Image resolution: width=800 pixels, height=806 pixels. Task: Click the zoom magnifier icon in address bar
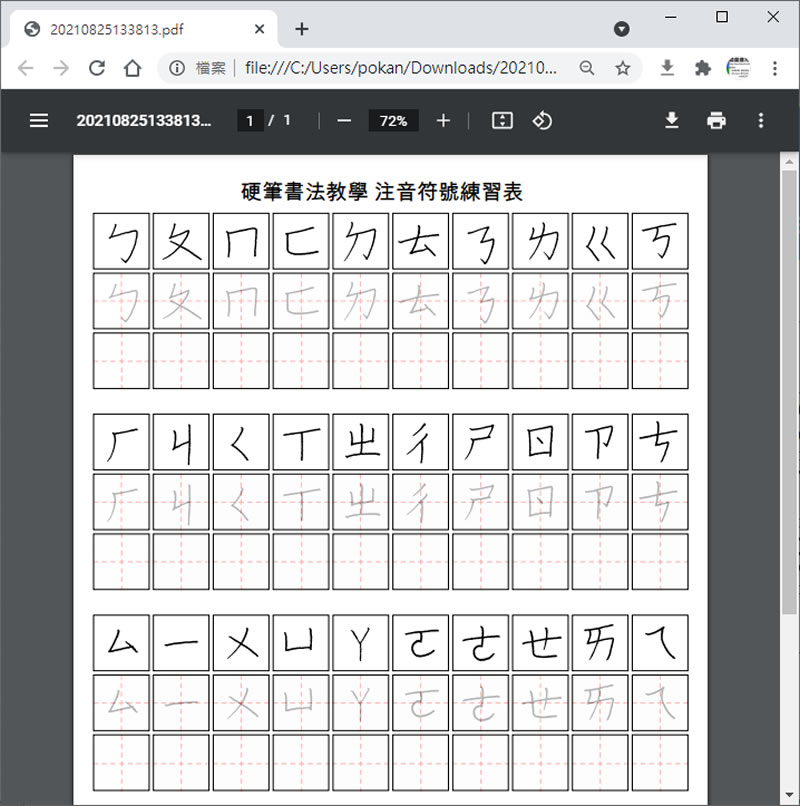click(587, 68)
